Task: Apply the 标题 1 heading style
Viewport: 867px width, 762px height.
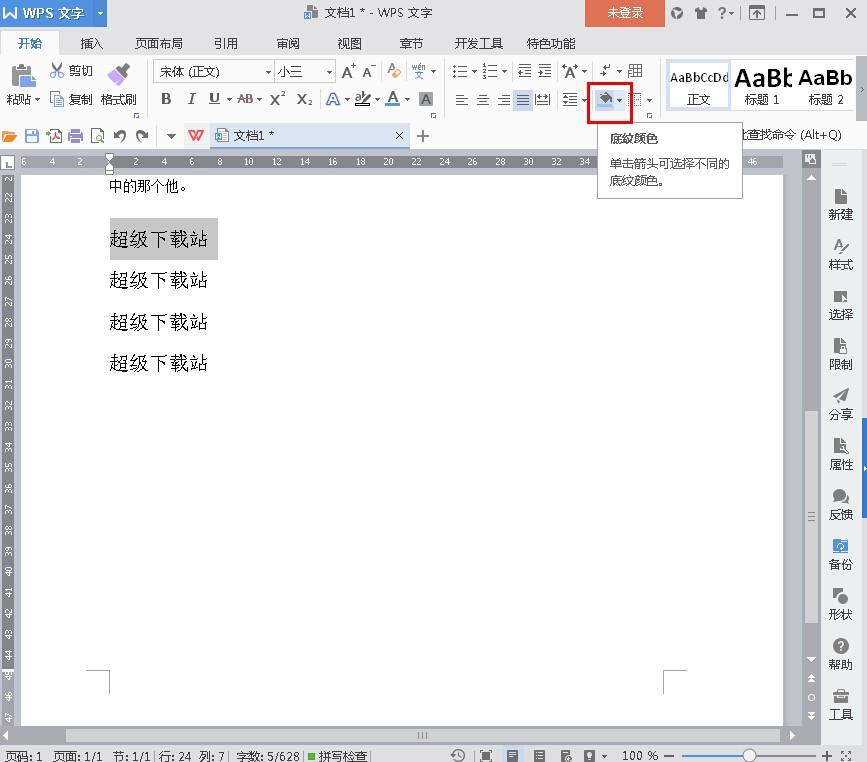Action: pos(762,84)
